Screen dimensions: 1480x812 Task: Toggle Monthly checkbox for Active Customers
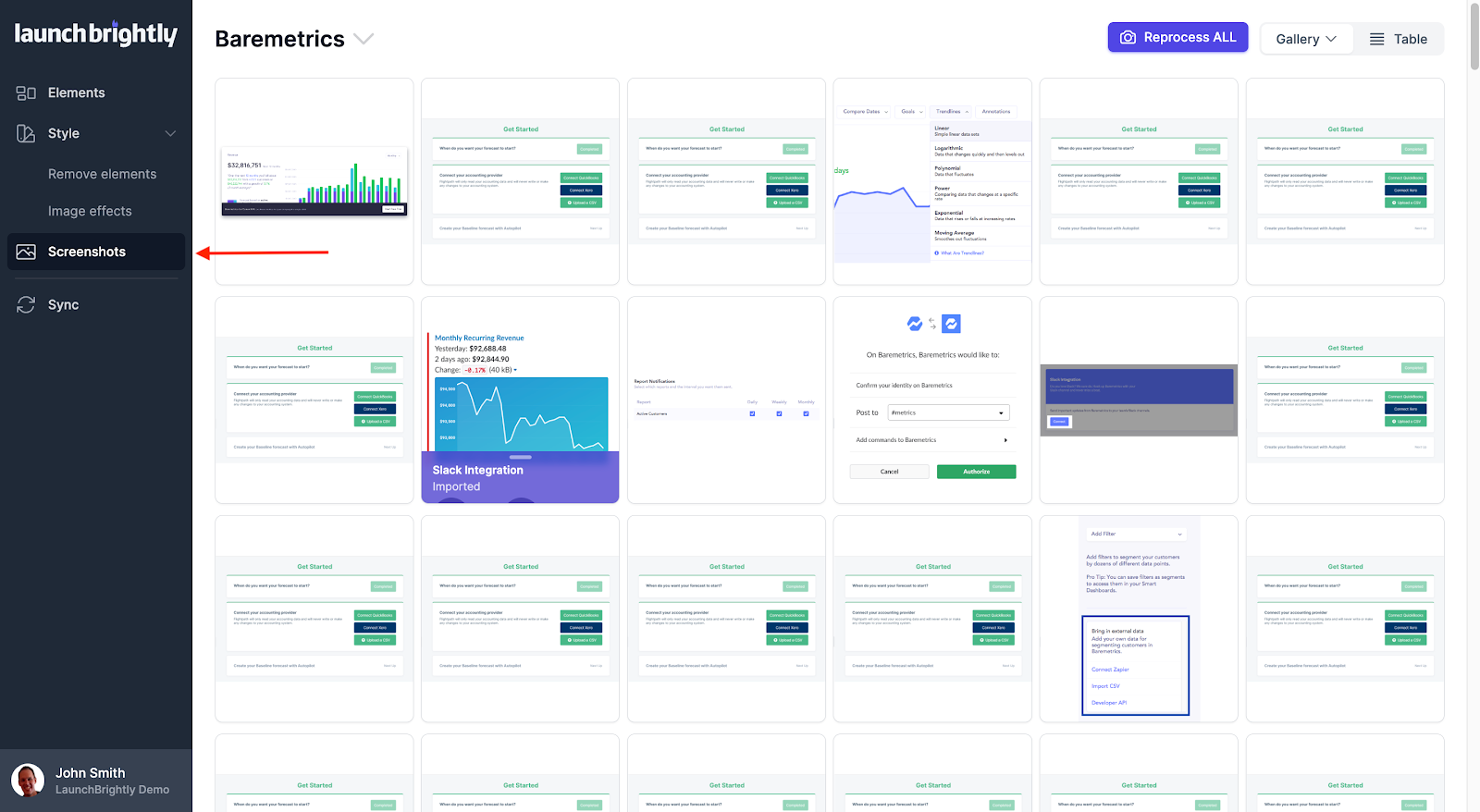pyautogui.click(x=806, y=413)
